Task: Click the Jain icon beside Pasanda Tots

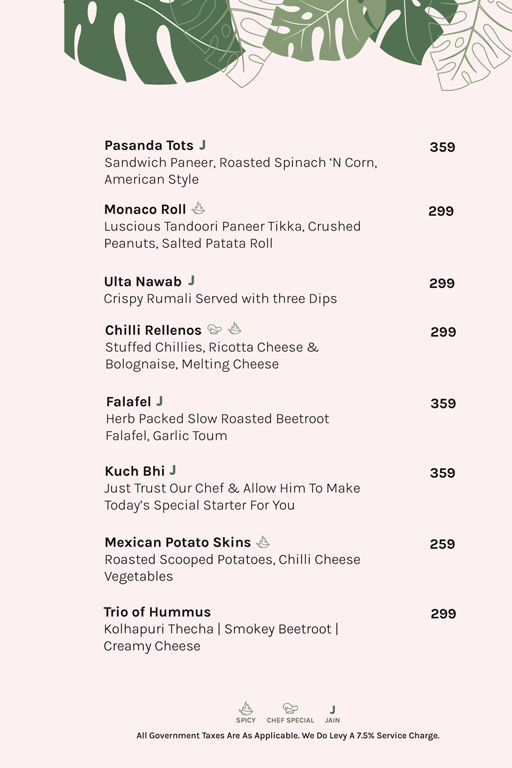Action: pos(202,145)
